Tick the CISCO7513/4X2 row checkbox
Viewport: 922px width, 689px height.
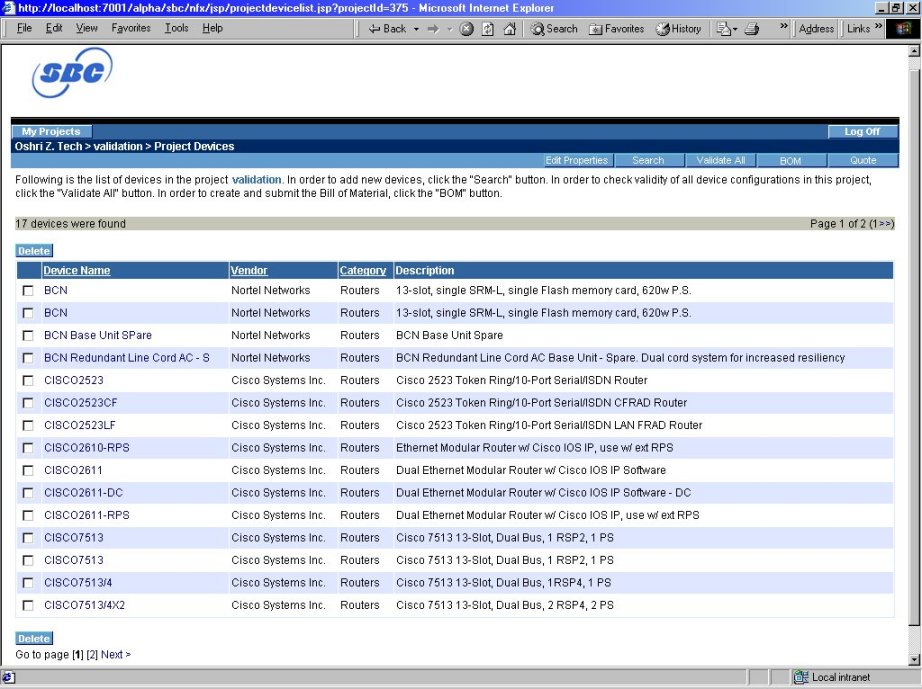[x=28, y=606]
